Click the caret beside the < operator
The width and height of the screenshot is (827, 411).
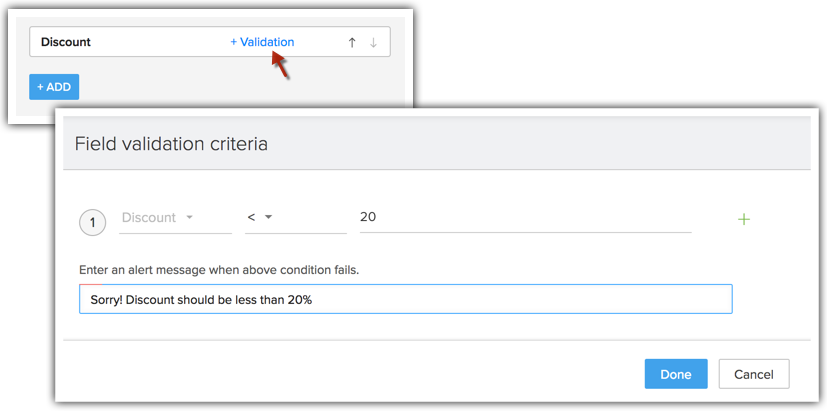point(269,218)
